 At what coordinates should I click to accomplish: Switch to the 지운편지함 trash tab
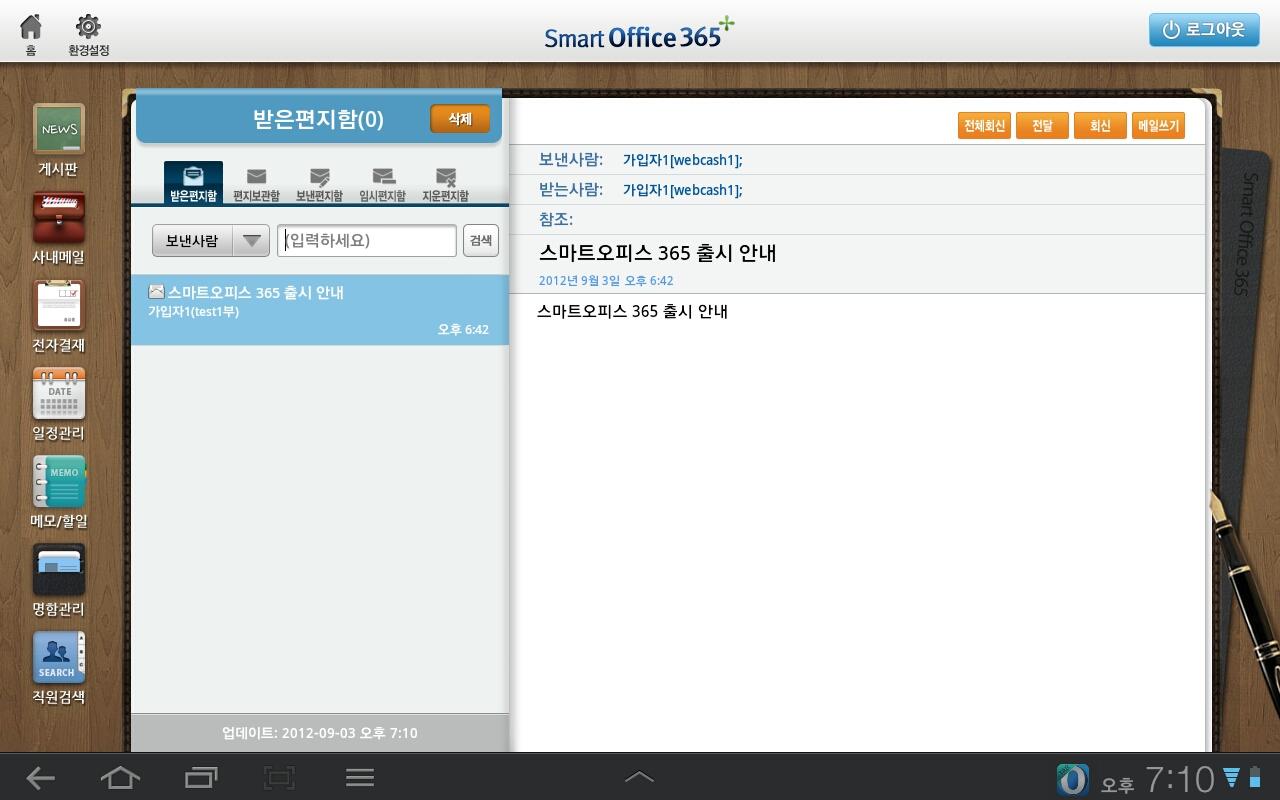pos(445,185)
